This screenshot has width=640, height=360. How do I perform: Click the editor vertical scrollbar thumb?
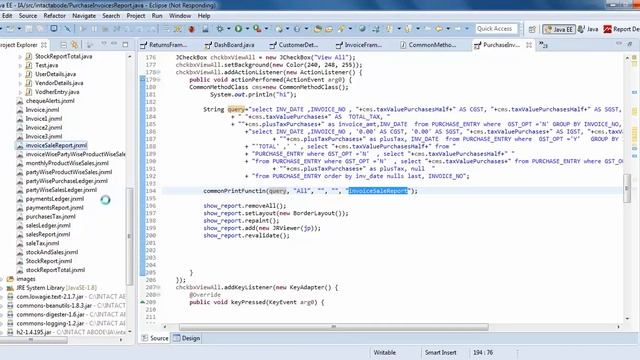click(x=627, y=188)
